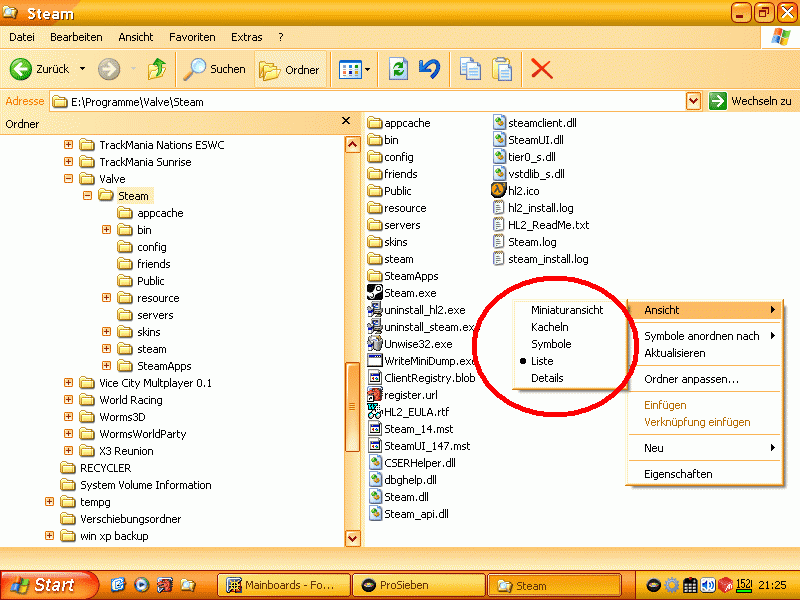Toggle the Ordner folder pane button
Screen dimensions: 800x600
[290, 69]
